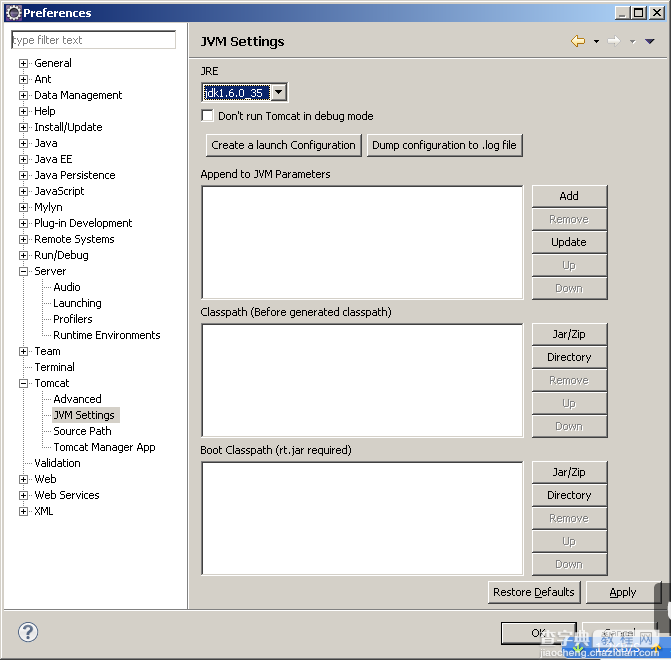The image size is (671, 660).
Task: Click Directory beside the Classpath list
Action: 569,357
